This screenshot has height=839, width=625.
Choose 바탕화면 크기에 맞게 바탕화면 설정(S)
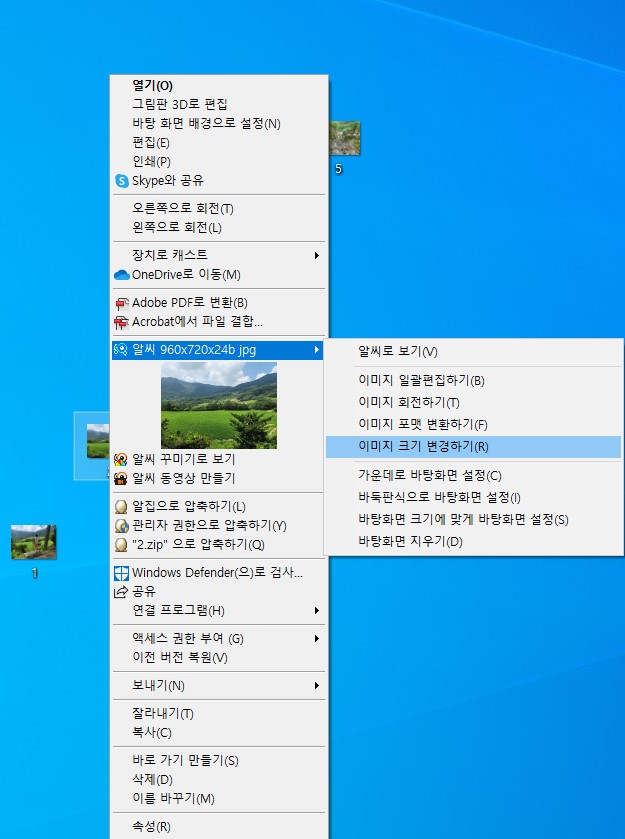[x=474, y=520]
